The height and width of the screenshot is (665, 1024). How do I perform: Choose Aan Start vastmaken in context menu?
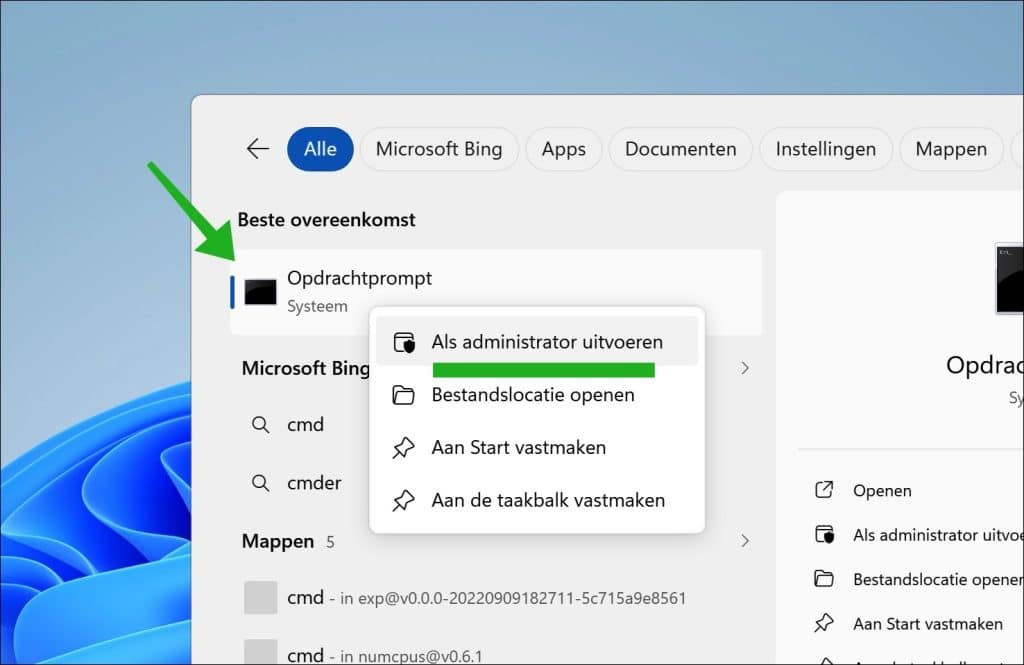[537, 447]
